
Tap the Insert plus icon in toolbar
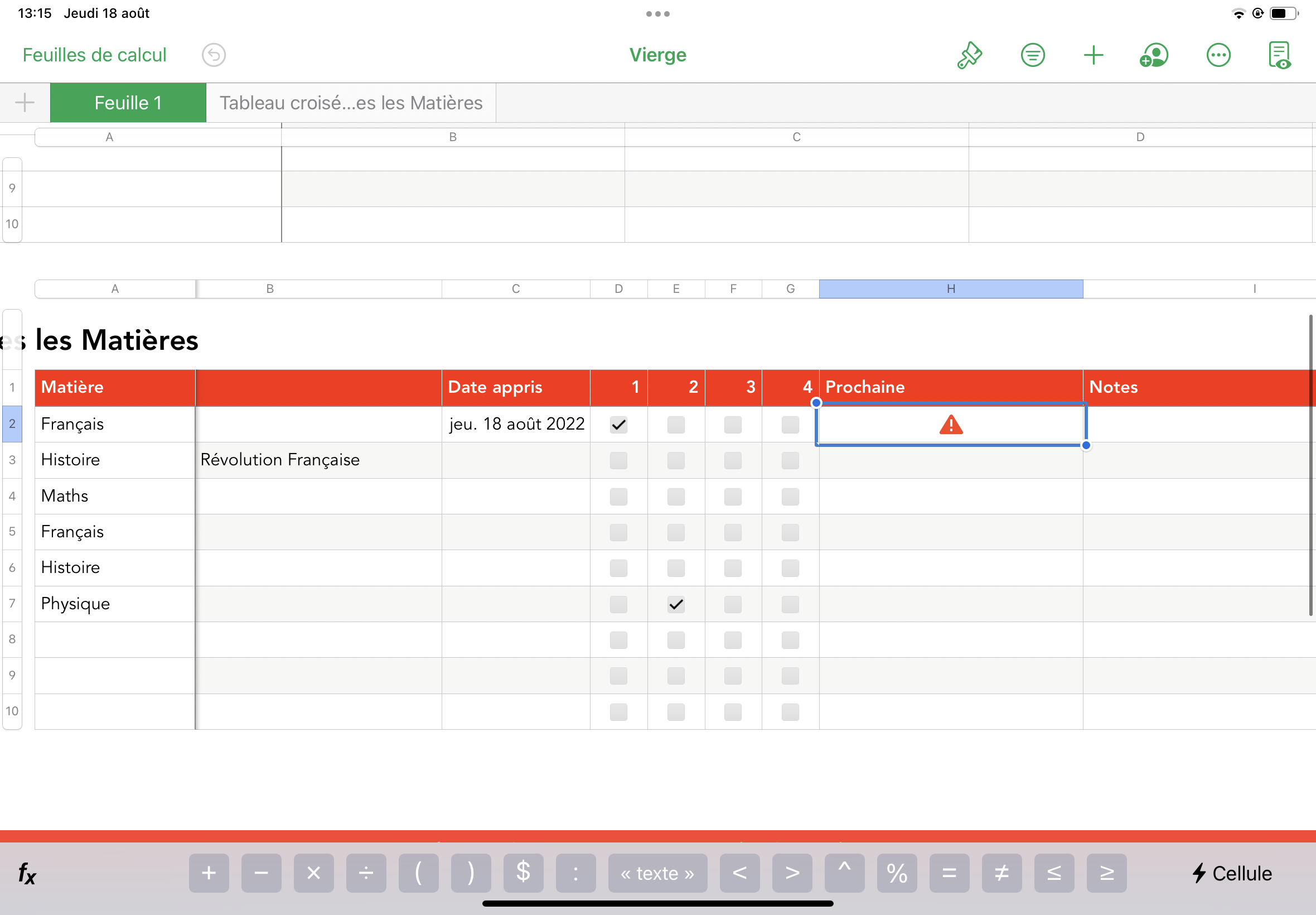coord(1093,55)
